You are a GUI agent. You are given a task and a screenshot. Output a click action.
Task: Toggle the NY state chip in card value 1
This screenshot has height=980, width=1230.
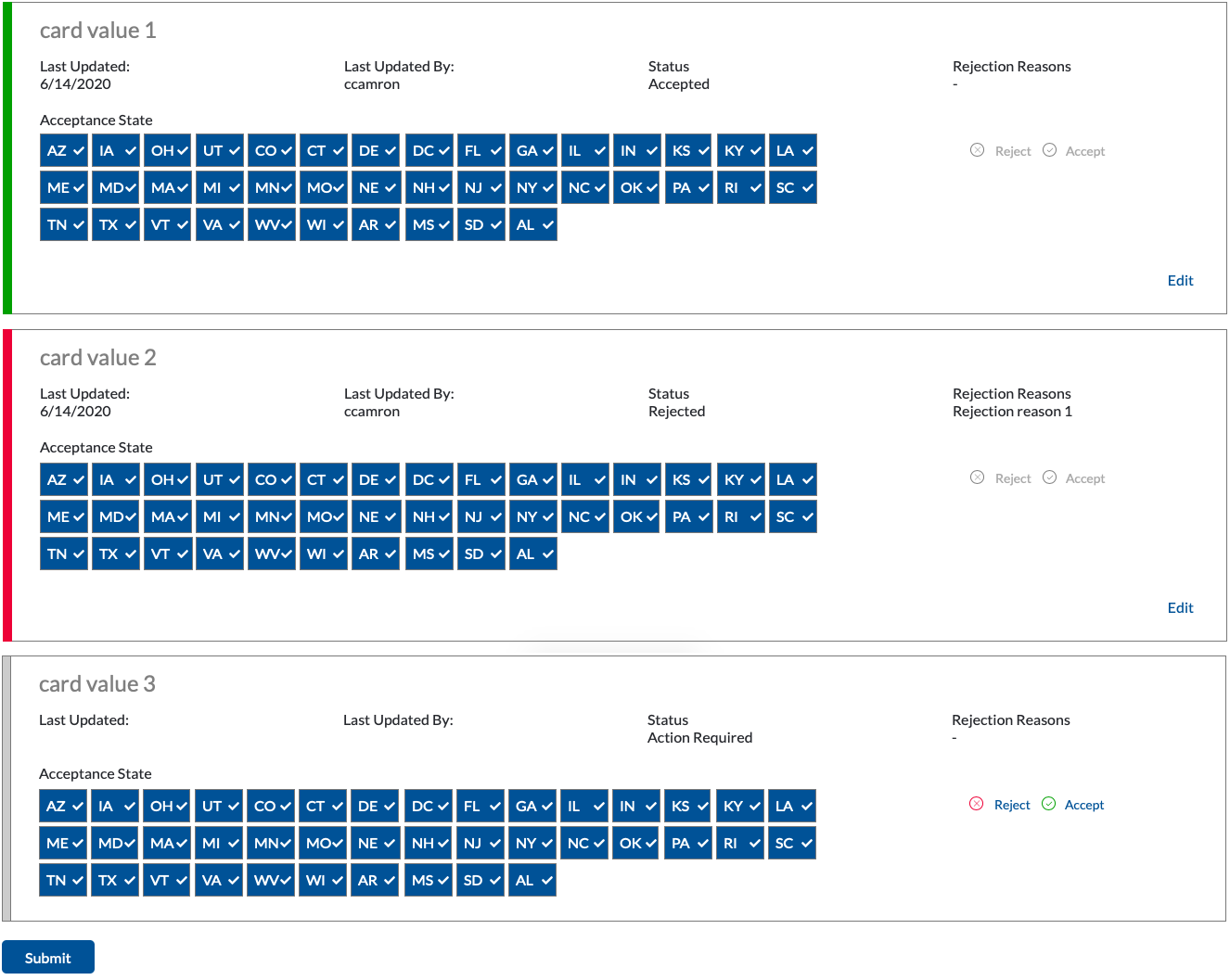tap(533, 188)
